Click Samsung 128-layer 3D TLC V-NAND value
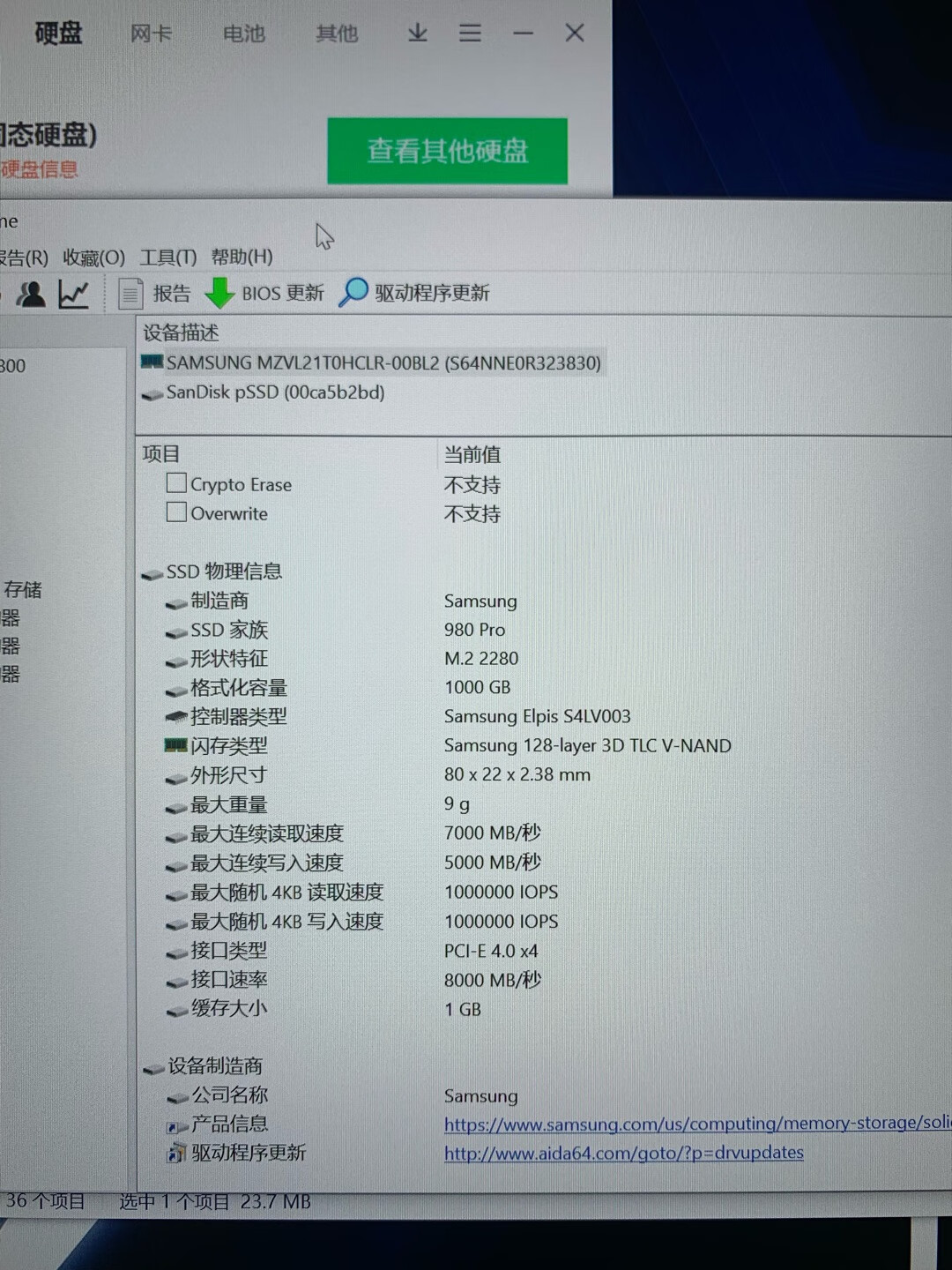The height and width of the screenshot is (1270, 952). 588,745
